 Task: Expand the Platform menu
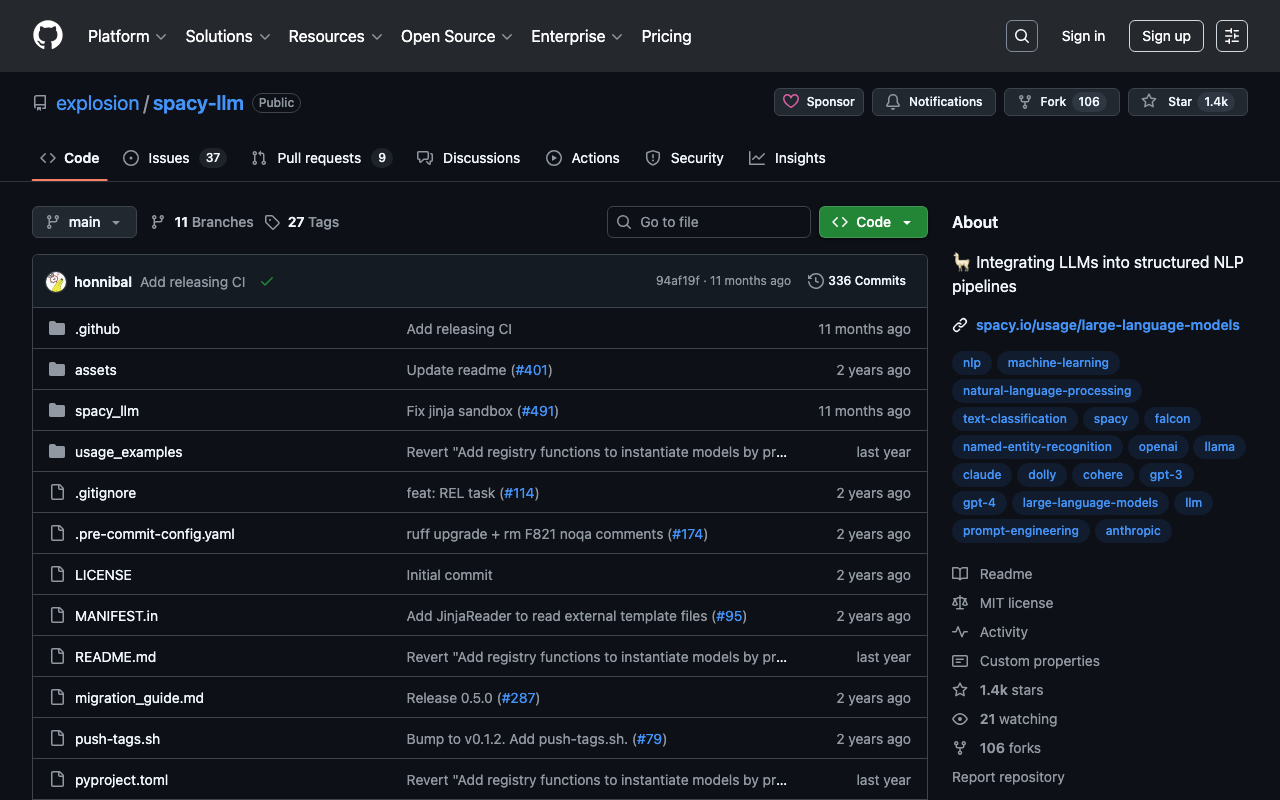(x=127, y=36)
